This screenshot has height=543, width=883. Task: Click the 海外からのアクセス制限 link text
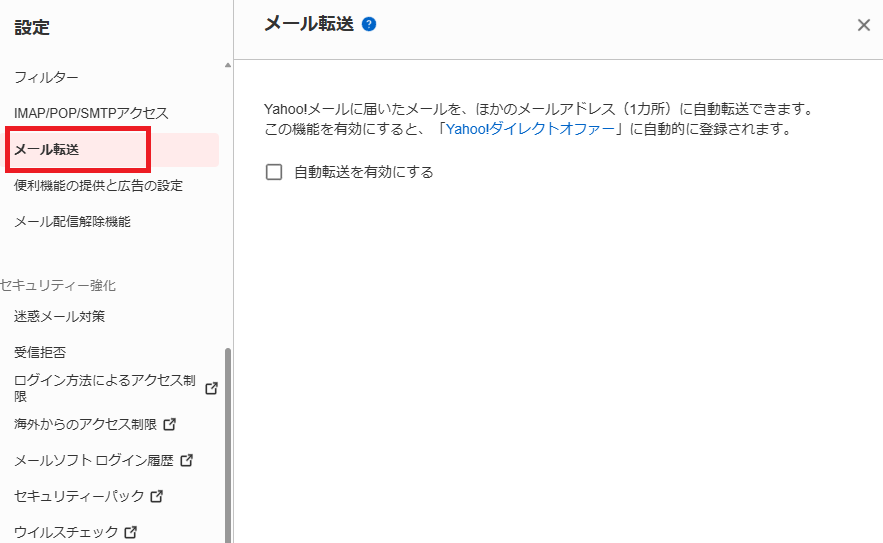pos(85,424)
